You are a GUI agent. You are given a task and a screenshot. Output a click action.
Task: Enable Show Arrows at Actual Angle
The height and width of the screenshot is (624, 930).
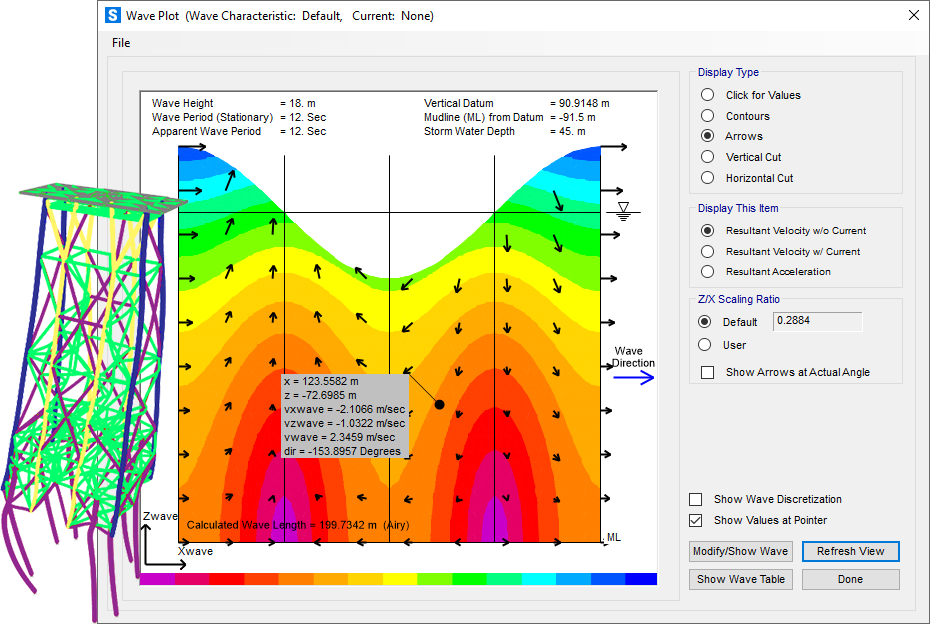[708, 372]
